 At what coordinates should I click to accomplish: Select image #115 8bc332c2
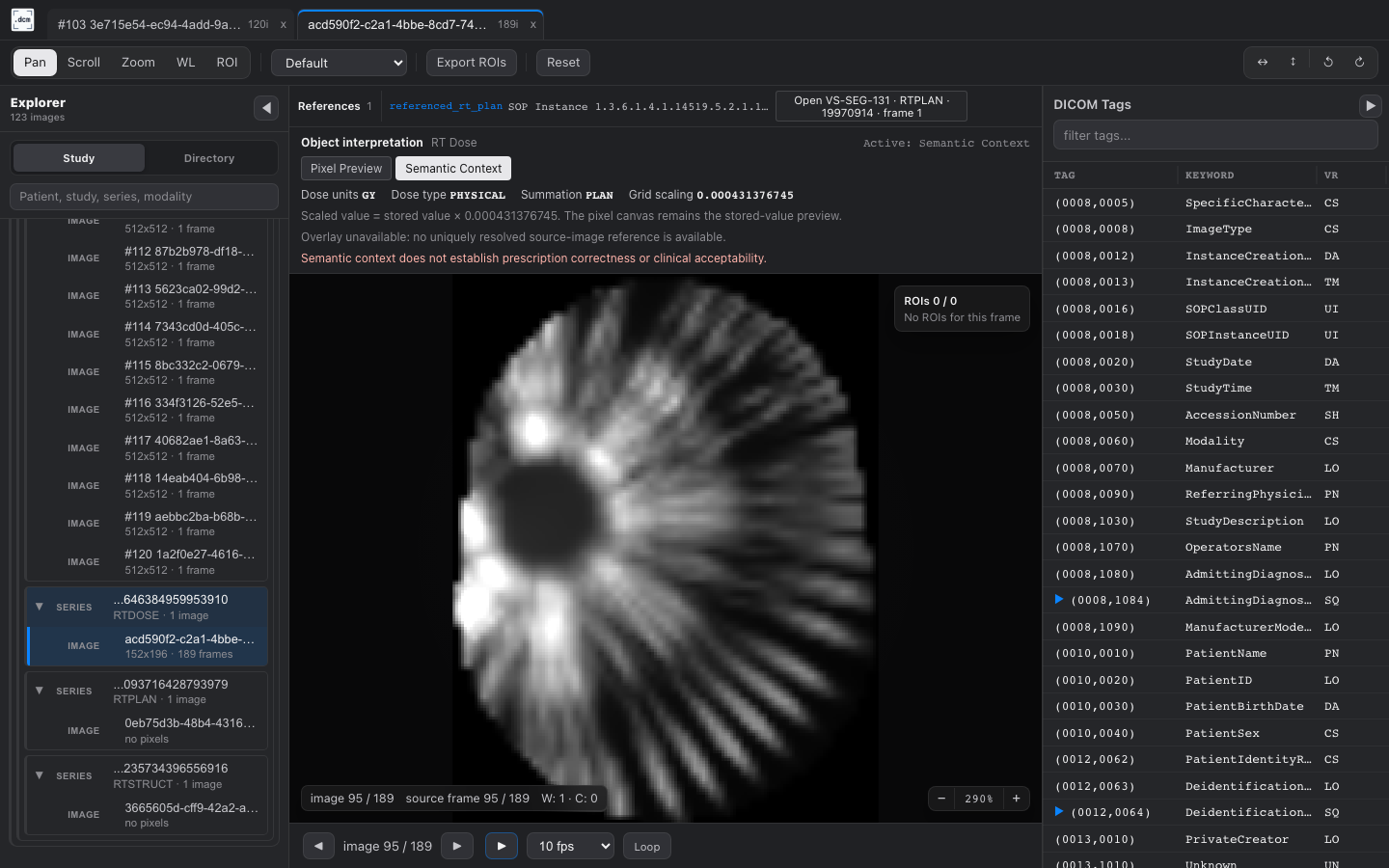[147, 372]
